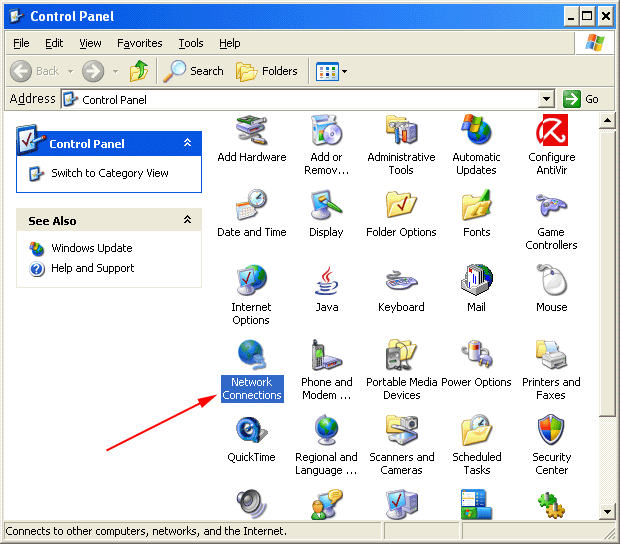Open the Display settings icon
The width and height of the screenshot is (620, 544).
tap(326, 205)
